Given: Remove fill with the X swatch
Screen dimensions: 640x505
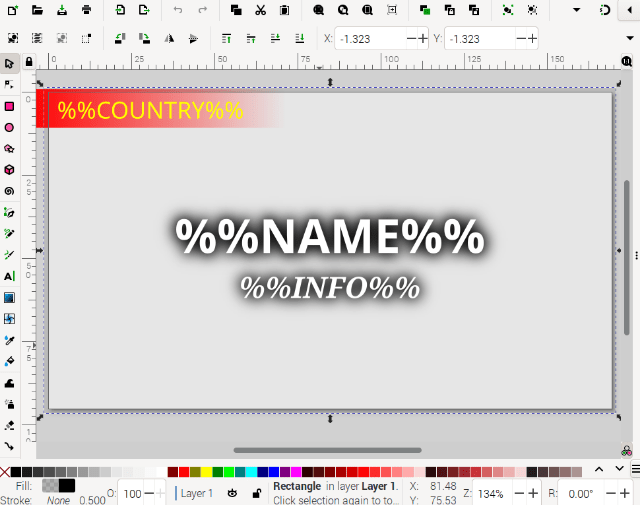Looking at the screenshot, I should point(5,472).
